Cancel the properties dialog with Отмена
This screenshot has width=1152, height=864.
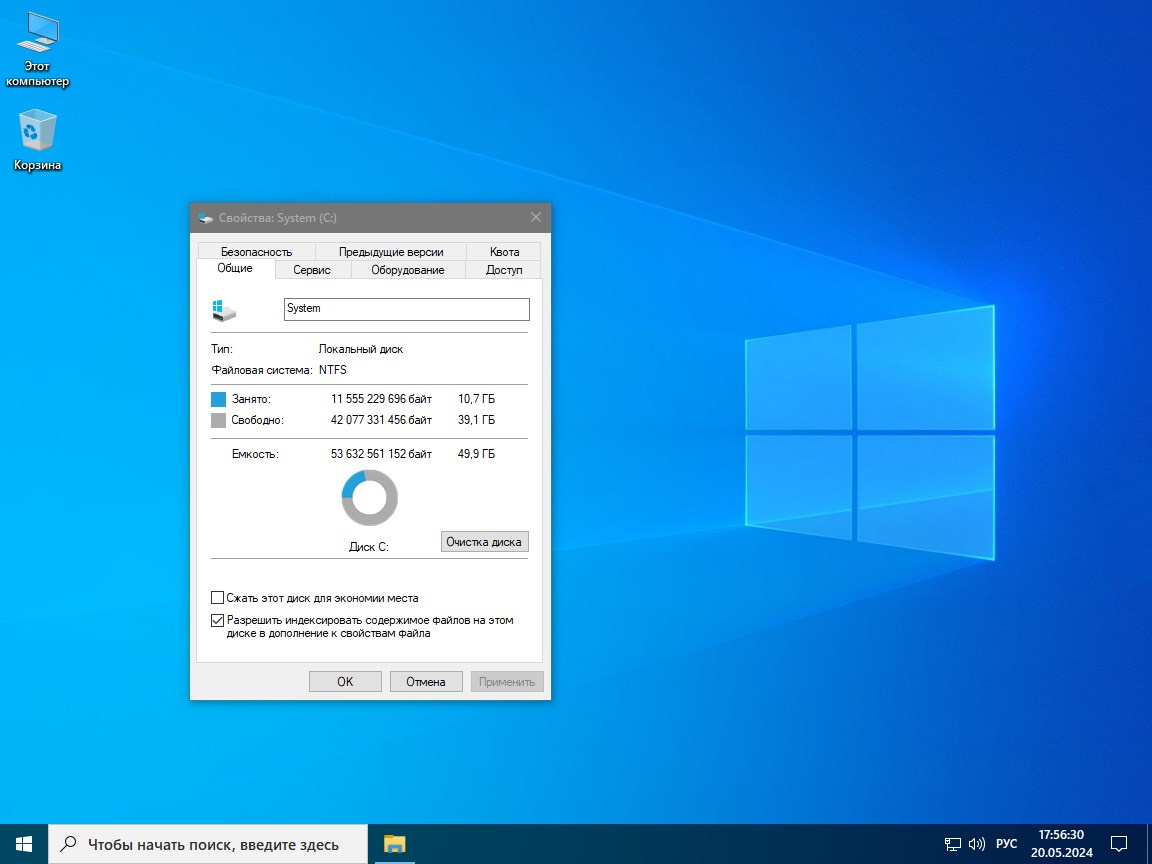coord(426,681)
